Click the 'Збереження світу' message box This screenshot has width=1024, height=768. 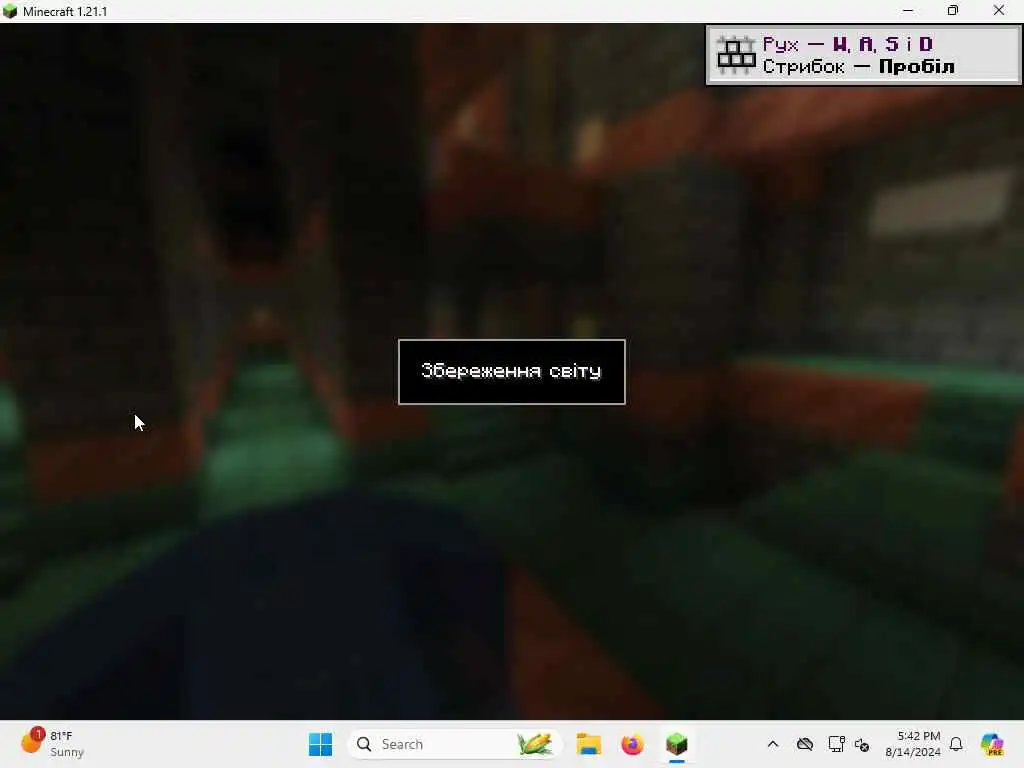coord(511,372)
